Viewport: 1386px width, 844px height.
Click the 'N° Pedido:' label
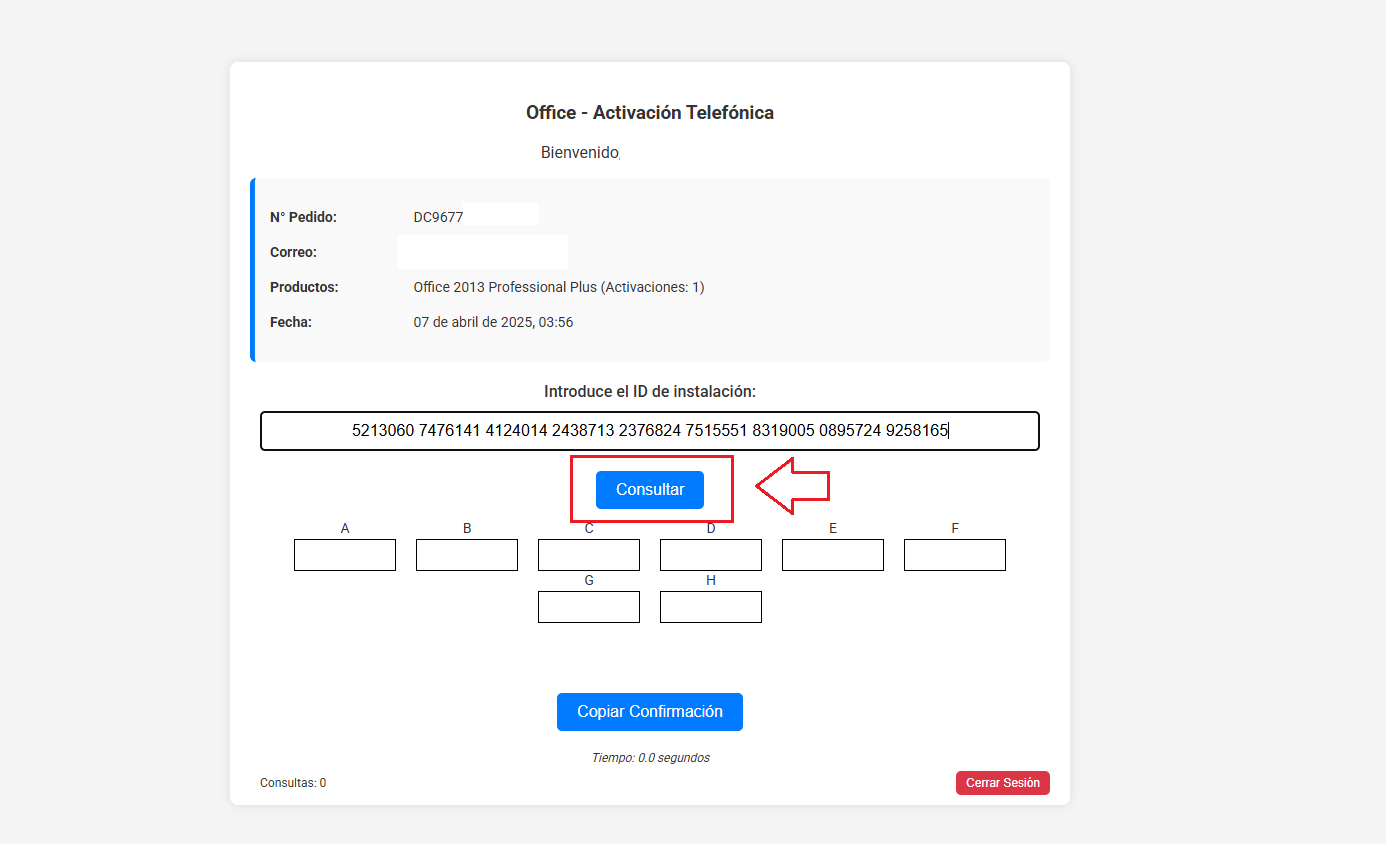click(x=303, y=217)
